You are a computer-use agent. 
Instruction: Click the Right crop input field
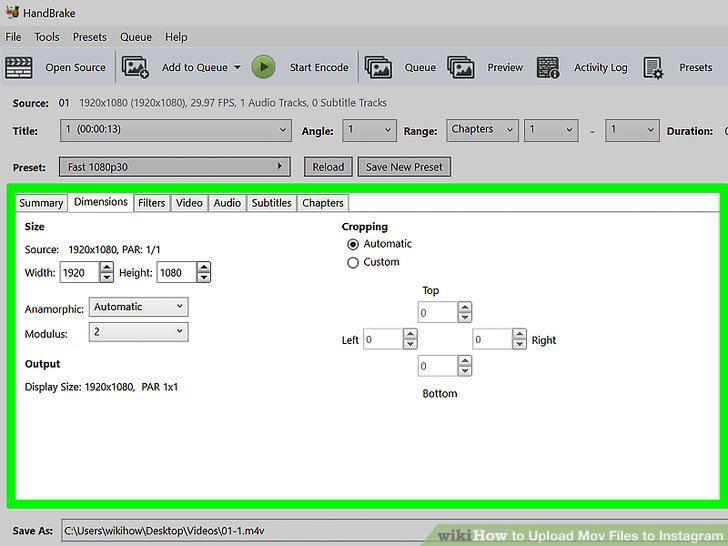[492, 339]
